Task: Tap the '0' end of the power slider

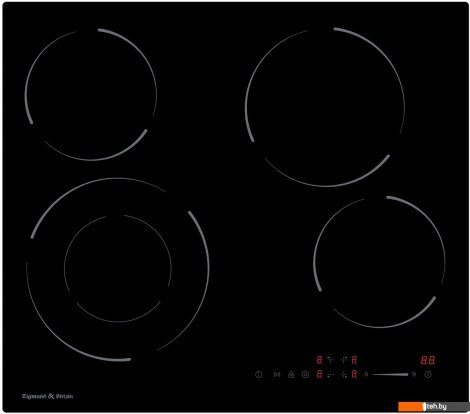Action: pyautogui.click(x=366, y=374)
